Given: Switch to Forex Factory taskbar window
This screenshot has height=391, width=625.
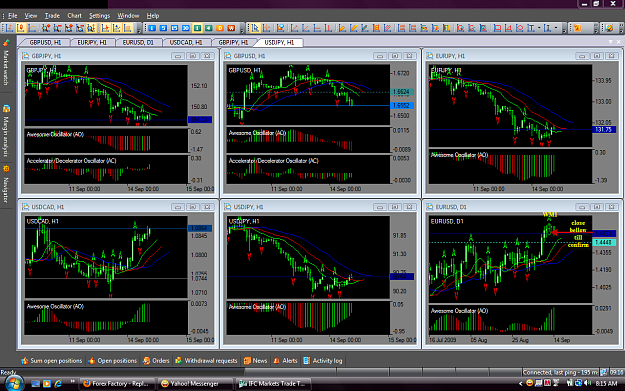Looking at the screenshot, I should (116, 383).
